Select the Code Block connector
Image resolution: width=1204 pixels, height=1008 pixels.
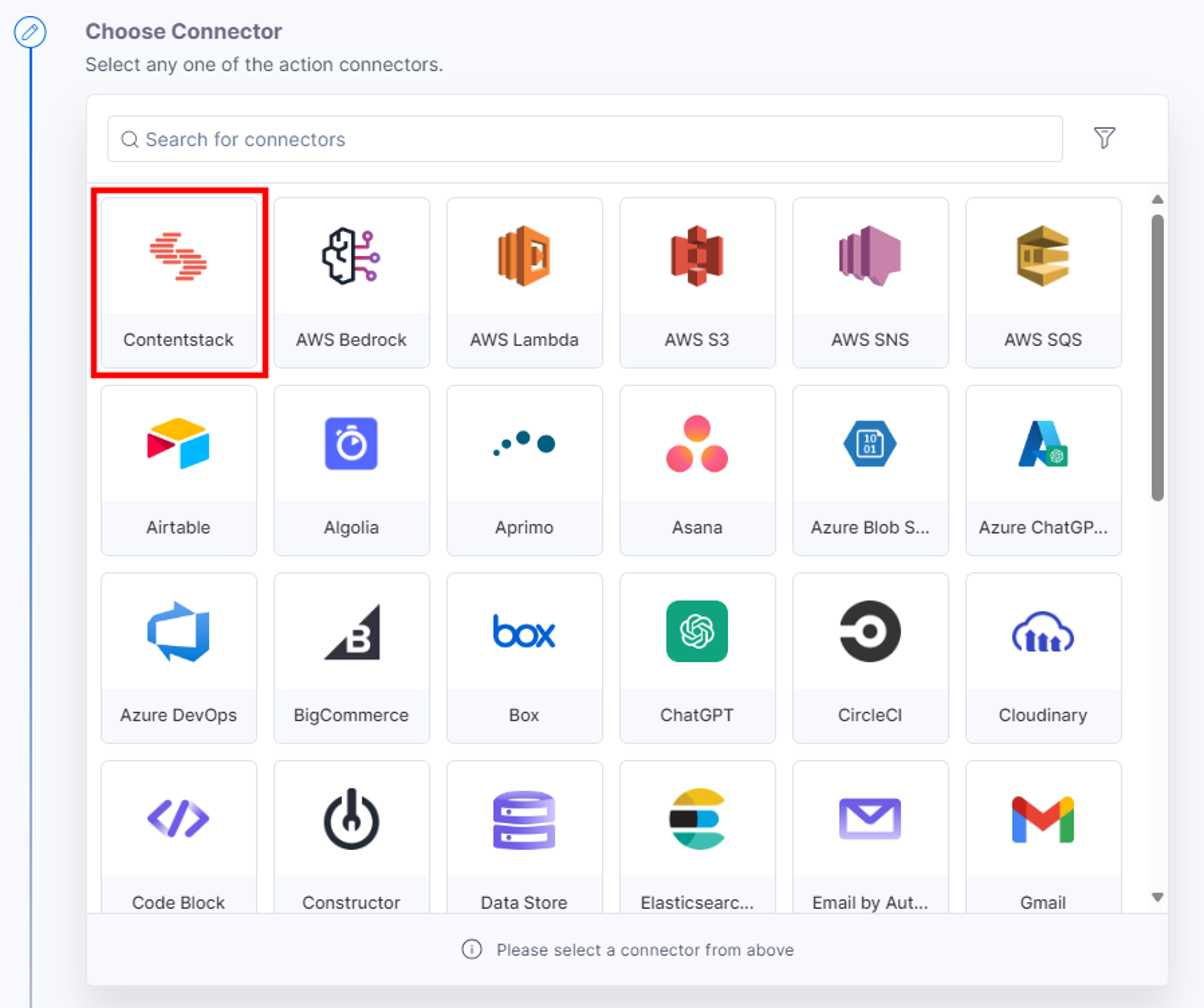(x=178, y=837)
